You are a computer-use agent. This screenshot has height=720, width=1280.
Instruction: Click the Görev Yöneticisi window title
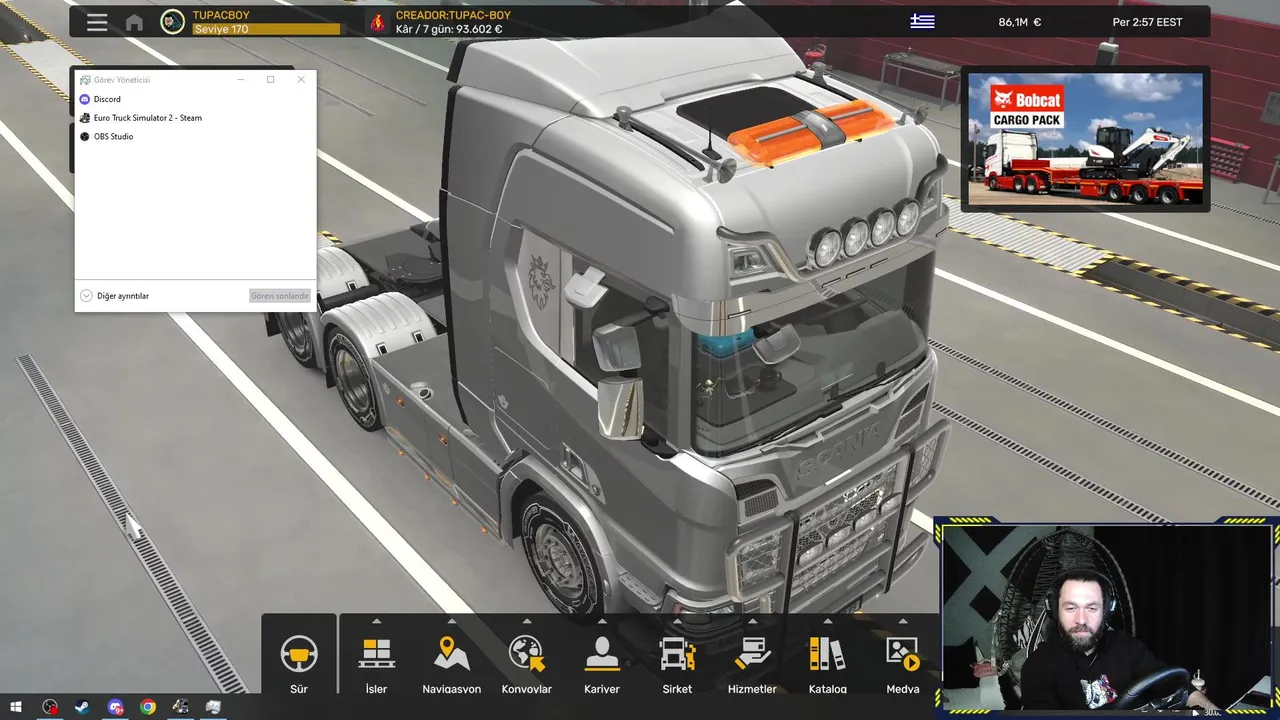point(122,80)
